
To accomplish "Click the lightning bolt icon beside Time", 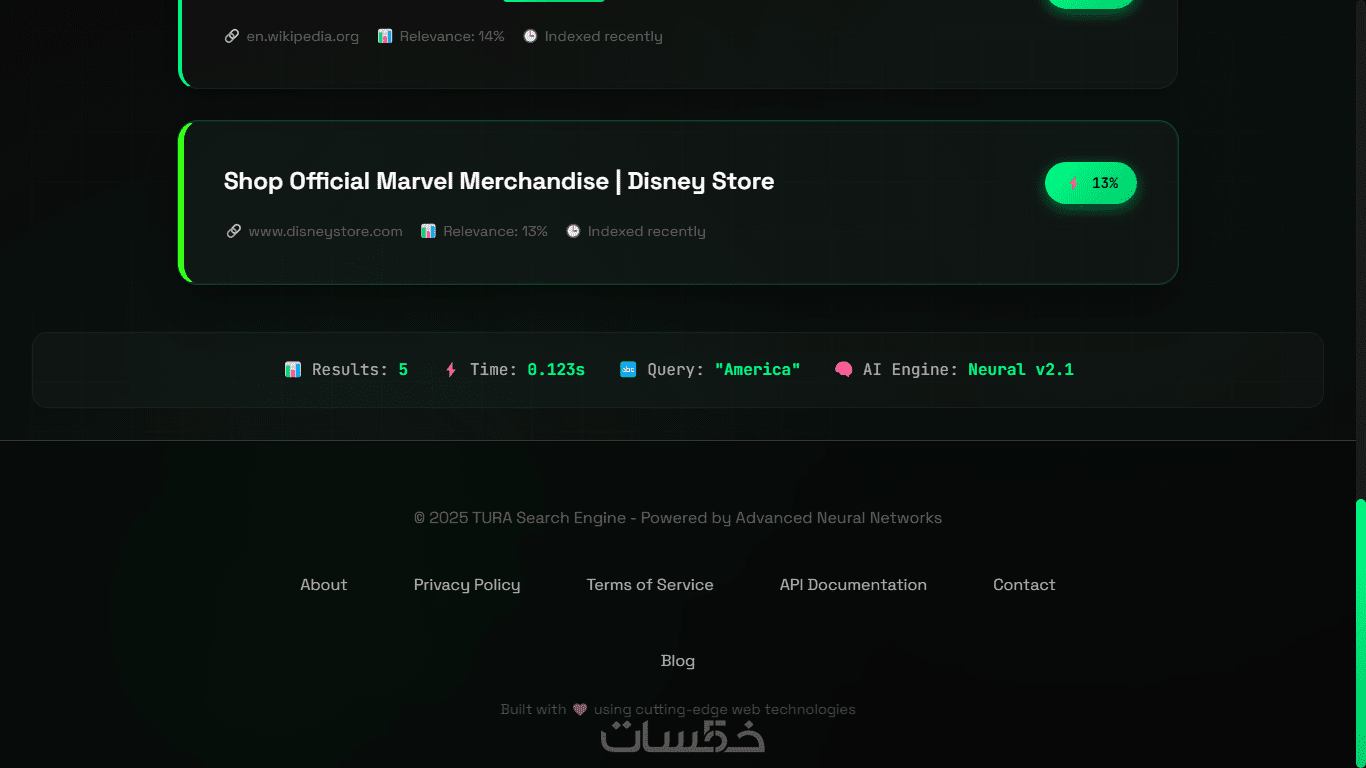I will point(451,369).
